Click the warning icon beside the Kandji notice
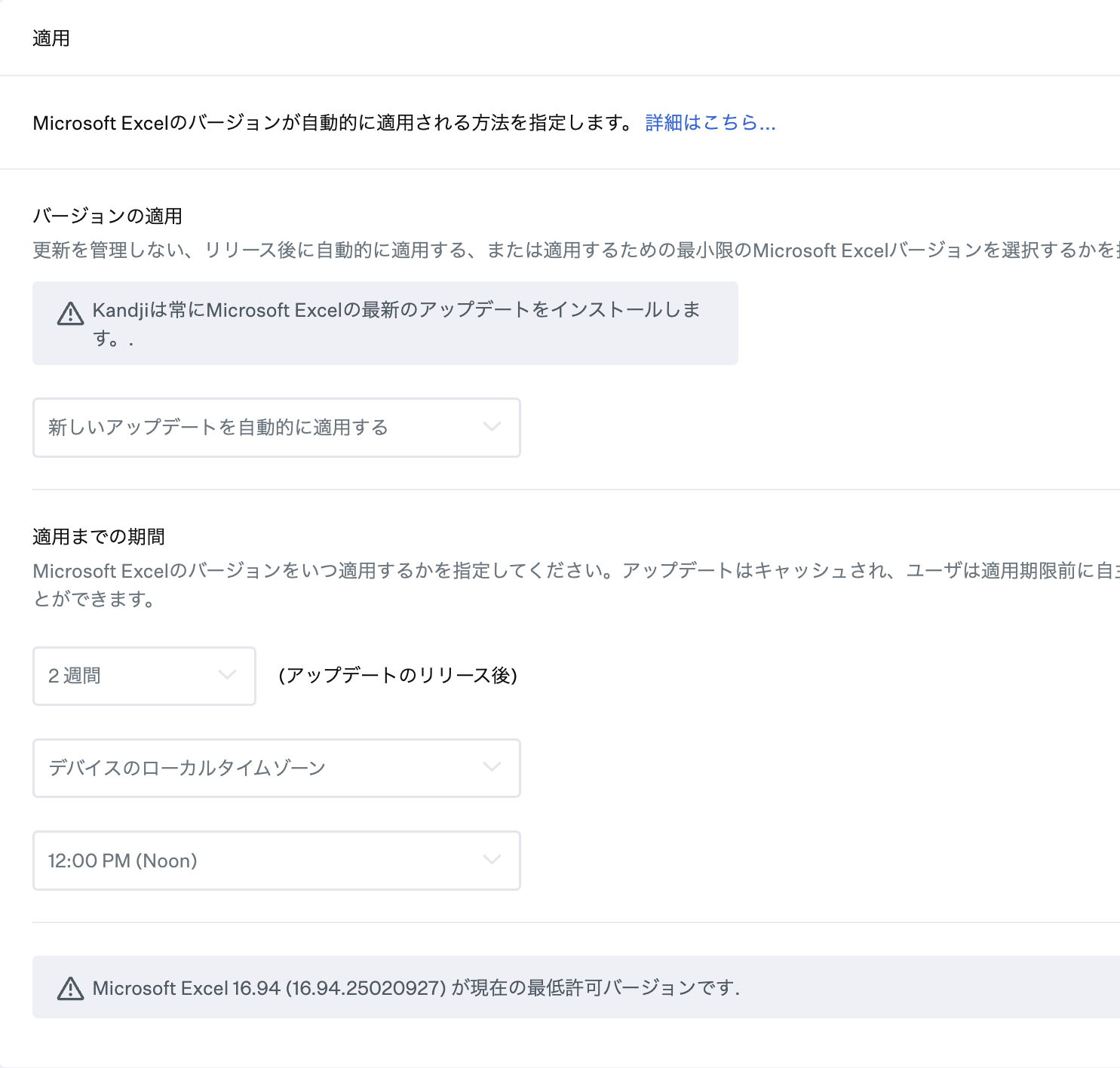Screen dimensions: 1120x1068 point(71,313)
